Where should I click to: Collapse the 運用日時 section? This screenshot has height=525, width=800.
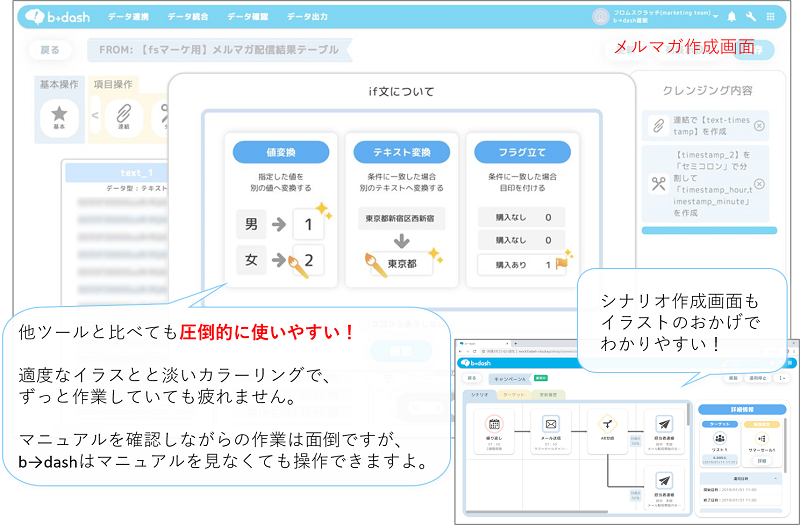coord(776,479)
